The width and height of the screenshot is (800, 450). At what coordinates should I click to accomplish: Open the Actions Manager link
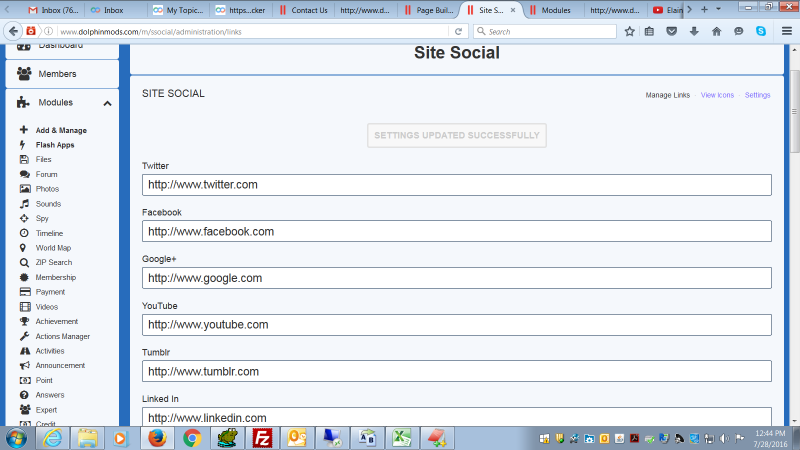(63, 336)
